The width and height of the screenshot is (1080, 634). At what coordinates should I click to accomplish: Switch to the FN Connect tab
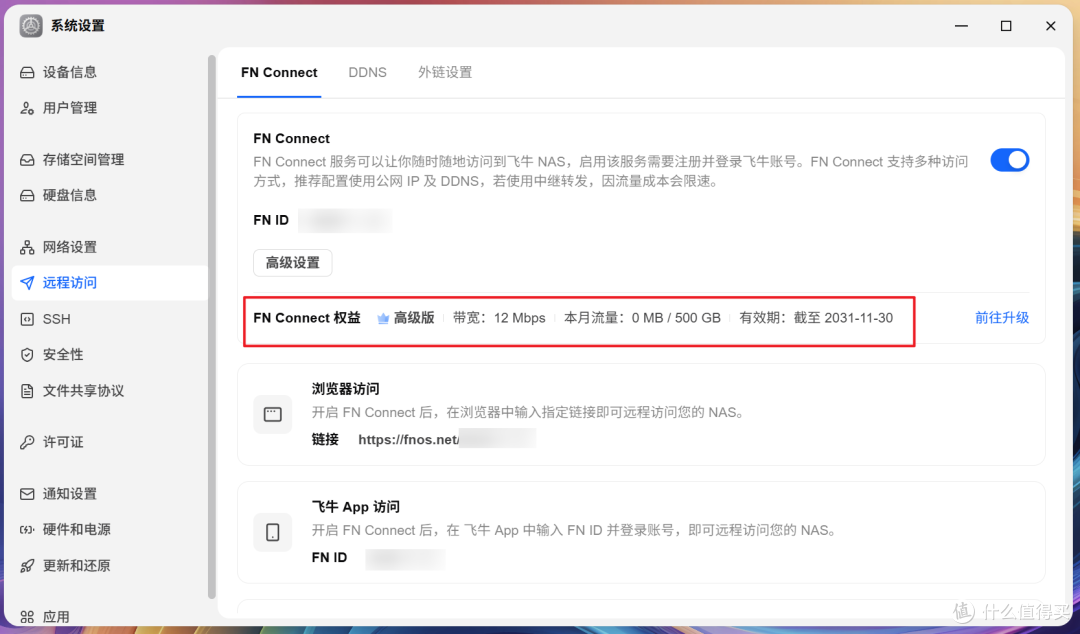(279, 72)
